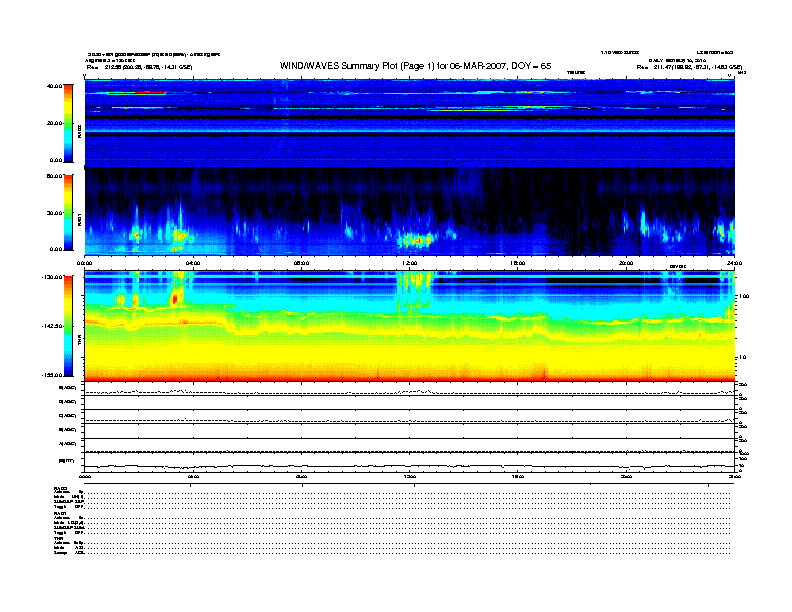Click the DOY = 65 text in title

[x=531, y=66]
